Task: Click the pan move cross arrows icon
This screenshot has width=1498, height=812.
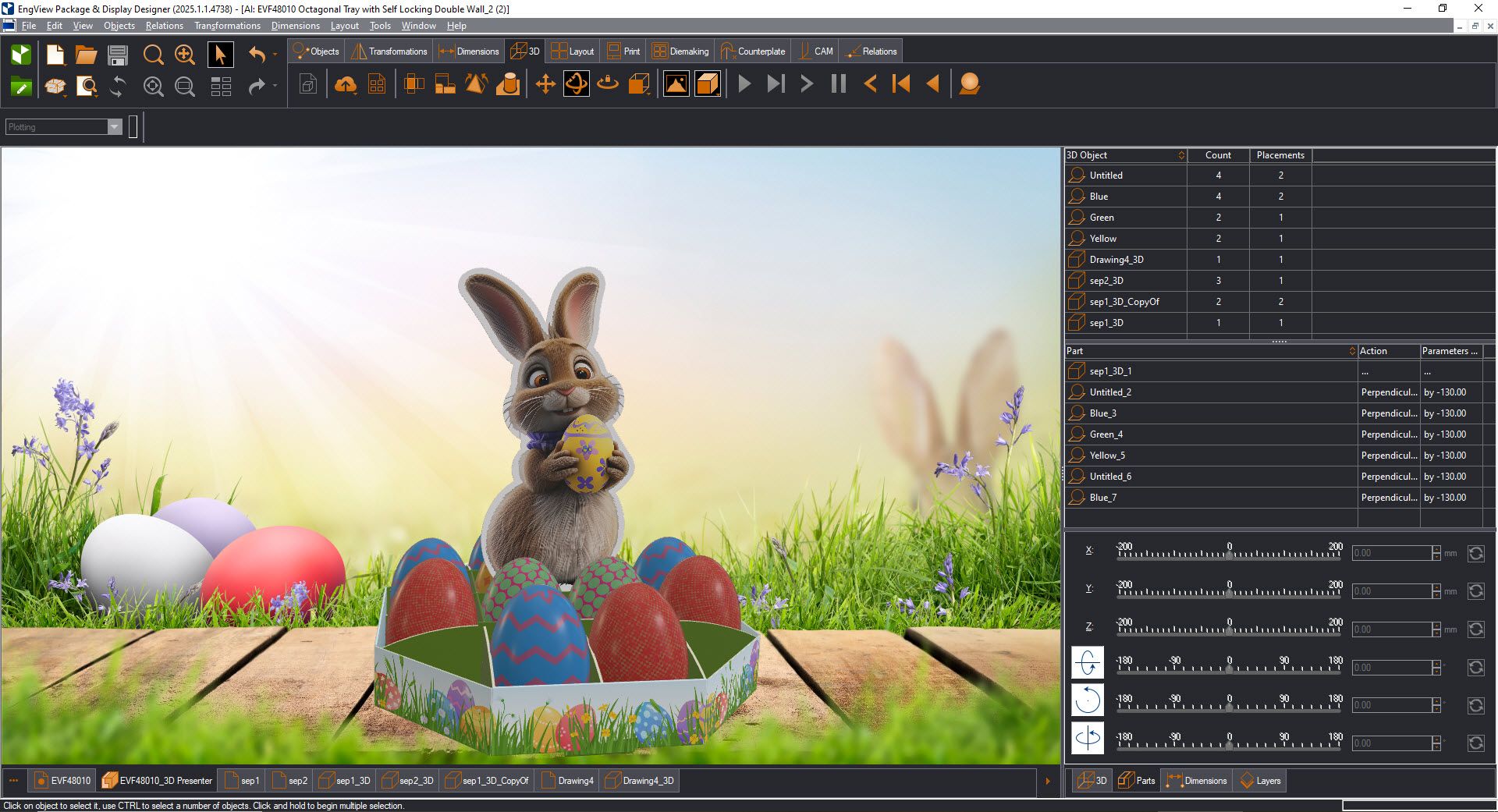Action: (545, 84)
